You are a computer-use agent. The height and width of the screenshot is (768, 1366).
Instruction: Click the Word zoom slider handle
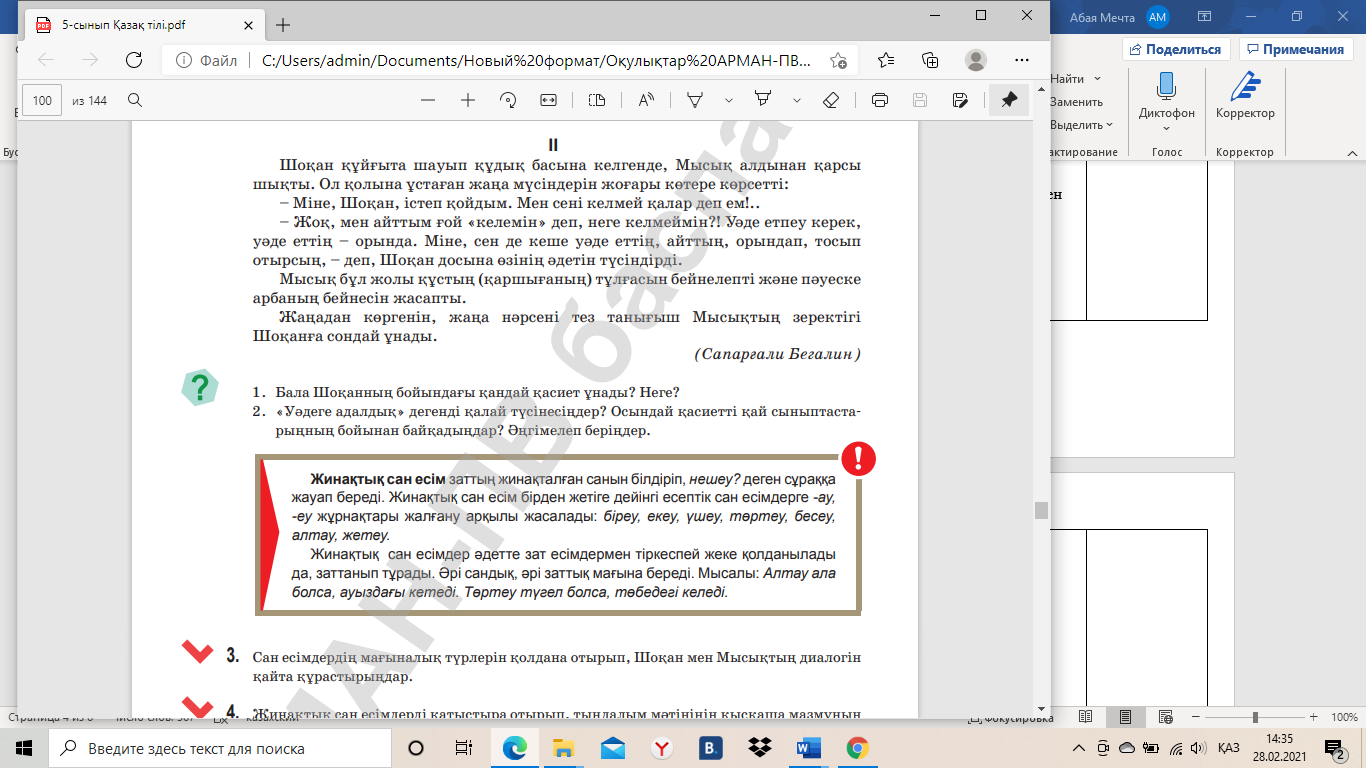point(1255,718)
